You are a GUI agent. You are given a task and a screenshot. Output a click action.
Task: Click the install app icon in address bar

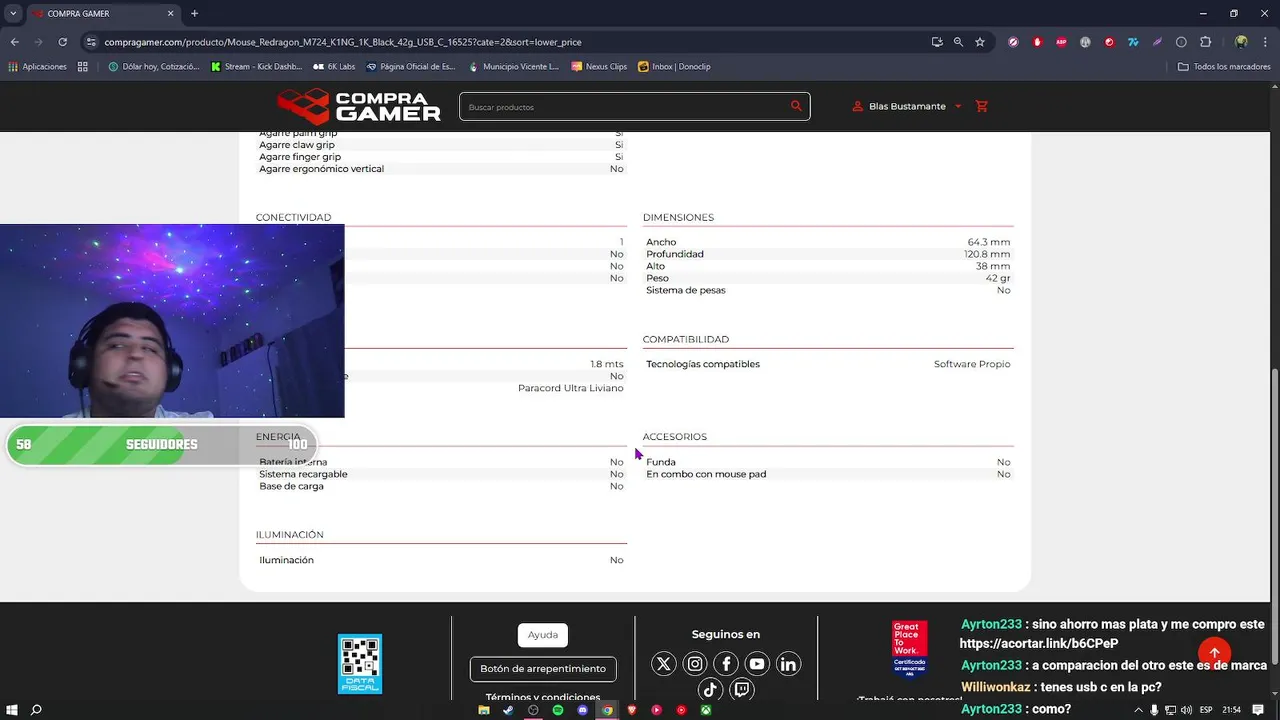[937, 42]
